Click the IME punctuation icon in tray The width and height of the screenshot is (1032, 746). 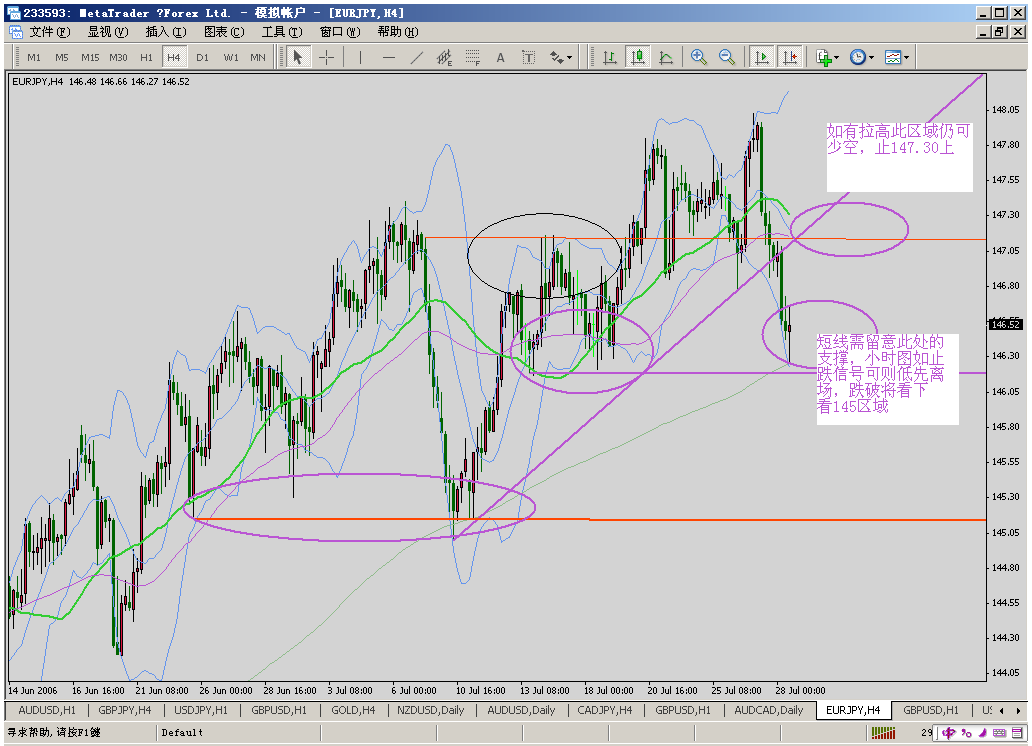966,733
